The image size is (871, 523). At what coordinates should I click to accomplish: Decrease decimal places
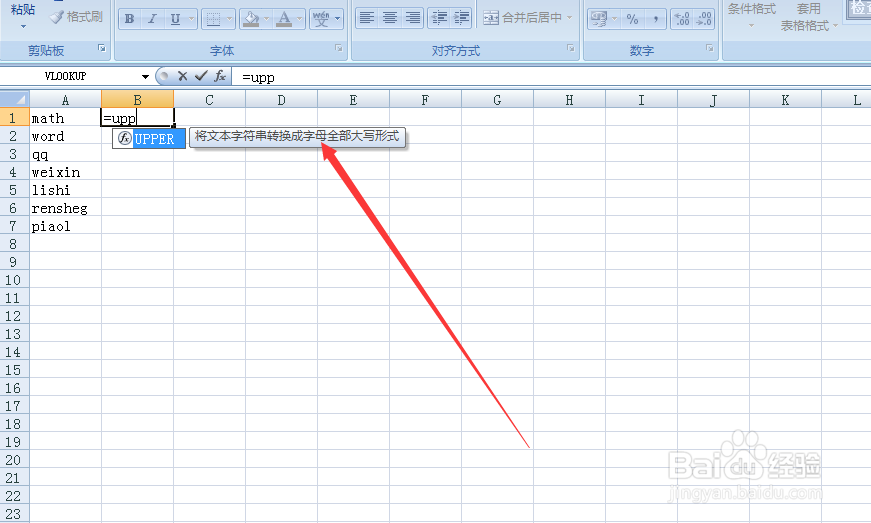click(x=704, y=19)
